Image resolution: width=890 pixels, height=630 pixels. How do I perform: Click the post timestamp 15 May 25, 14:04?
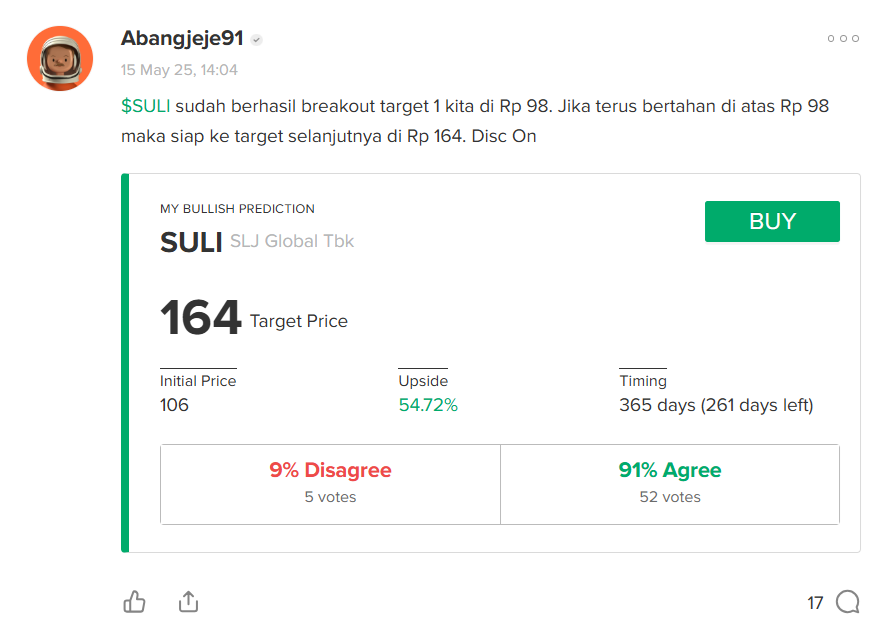[x=179, y=70]
